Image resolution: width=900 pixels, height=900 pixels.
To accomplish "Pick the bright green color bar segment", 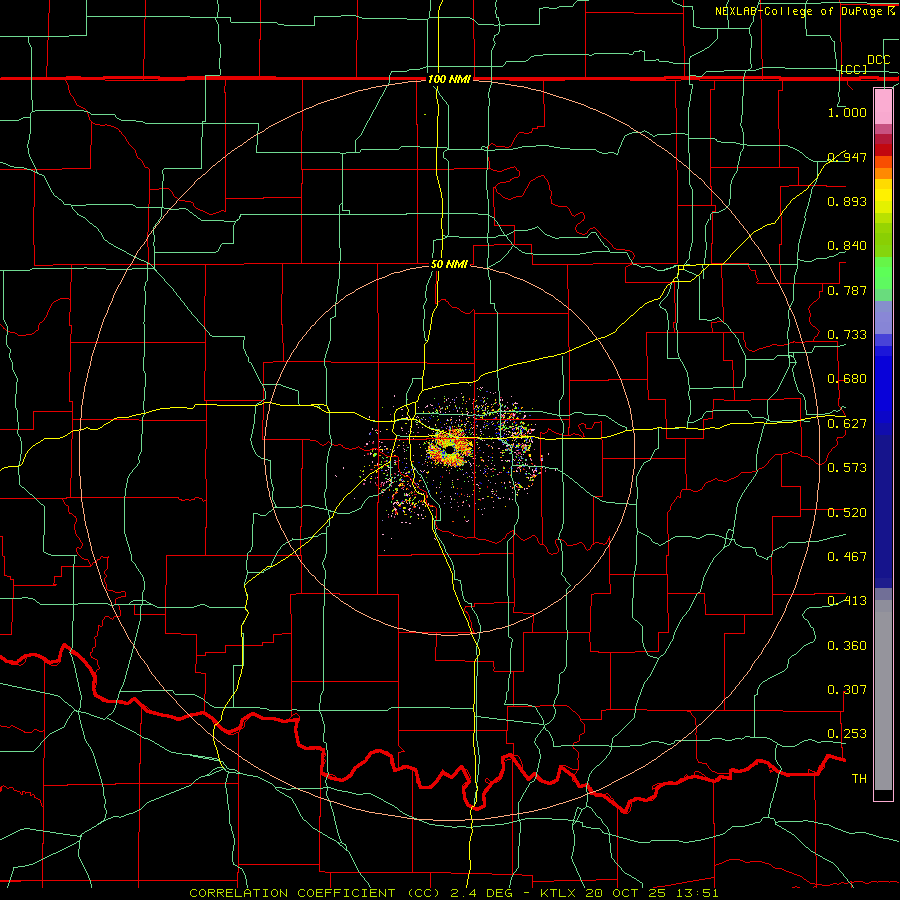I will 883,273.
